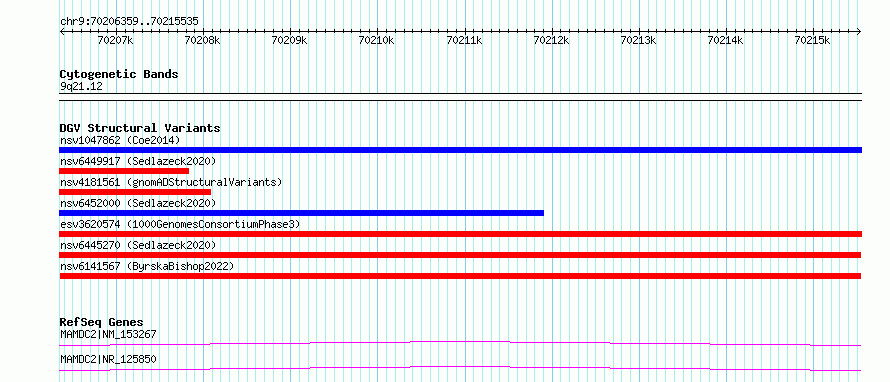Click the RefSeq Genes track title
The height and width of the screenshot is (382, 890).
point(102,322)
